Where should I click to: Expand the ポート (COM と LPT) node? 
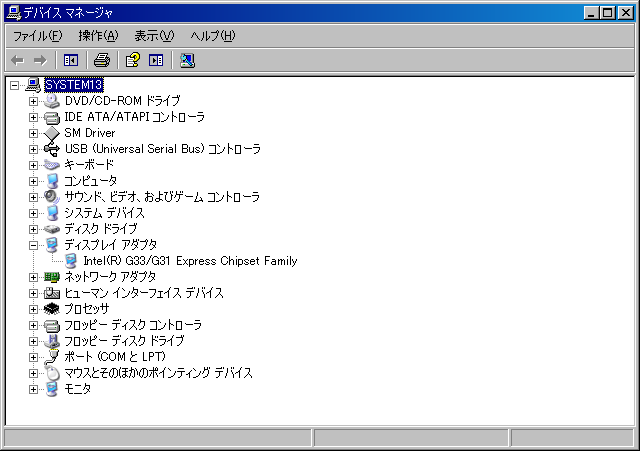coord(33,358)
